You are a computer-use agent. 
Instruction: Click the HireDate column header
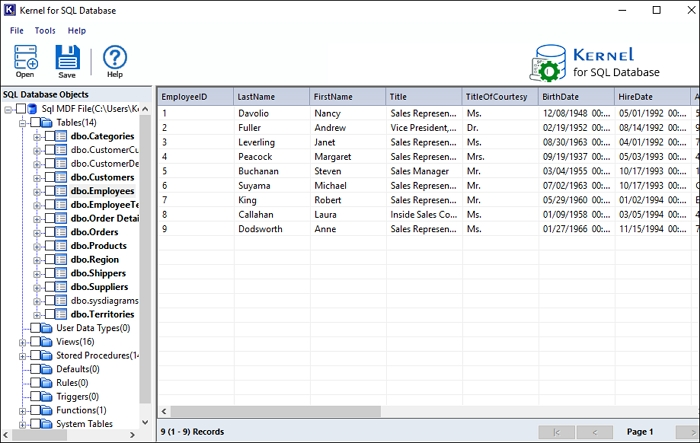coord(652,97)
